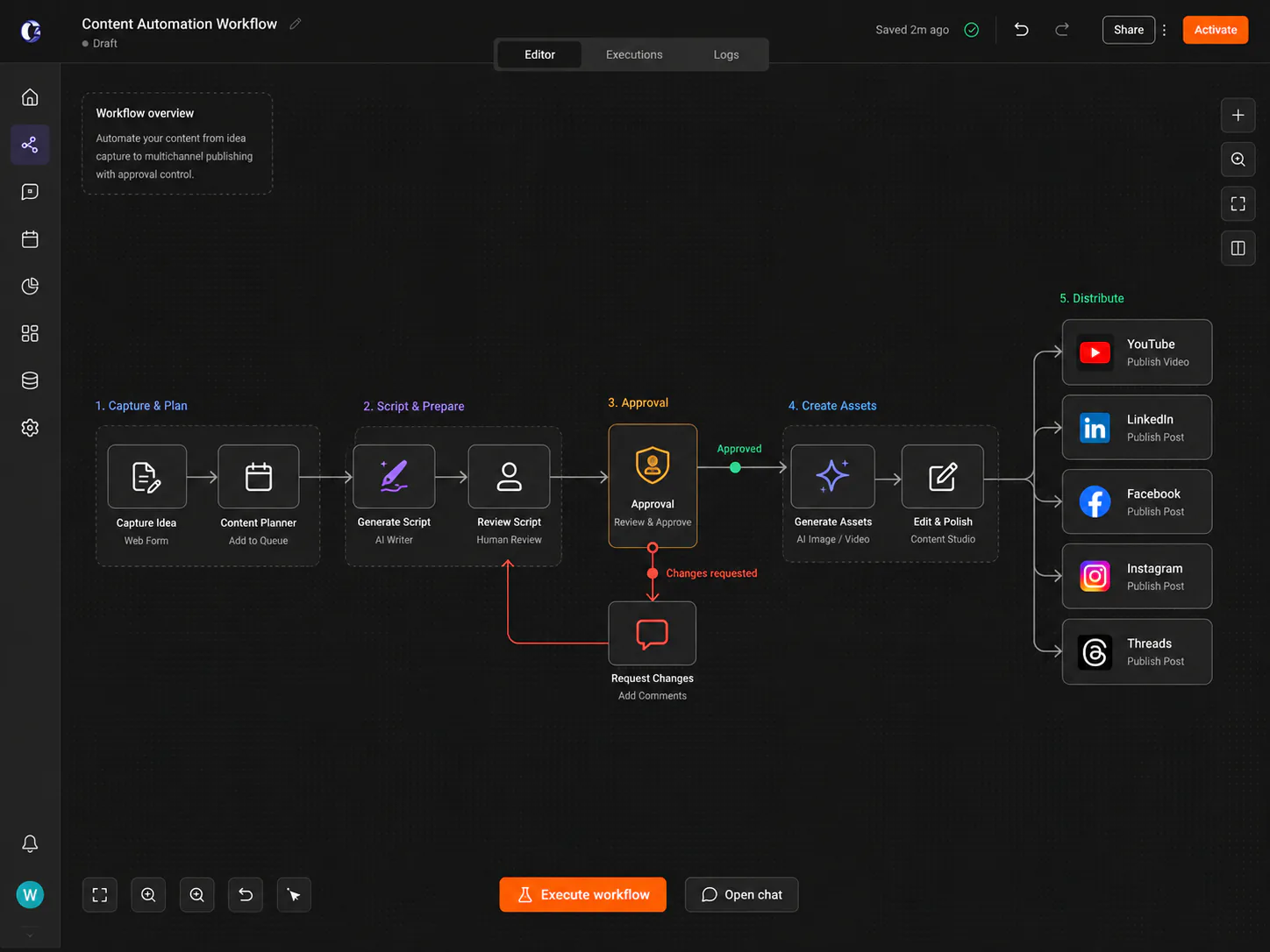
Task: Click bottom toolbar undo arrow
Action: pos(246,895)
